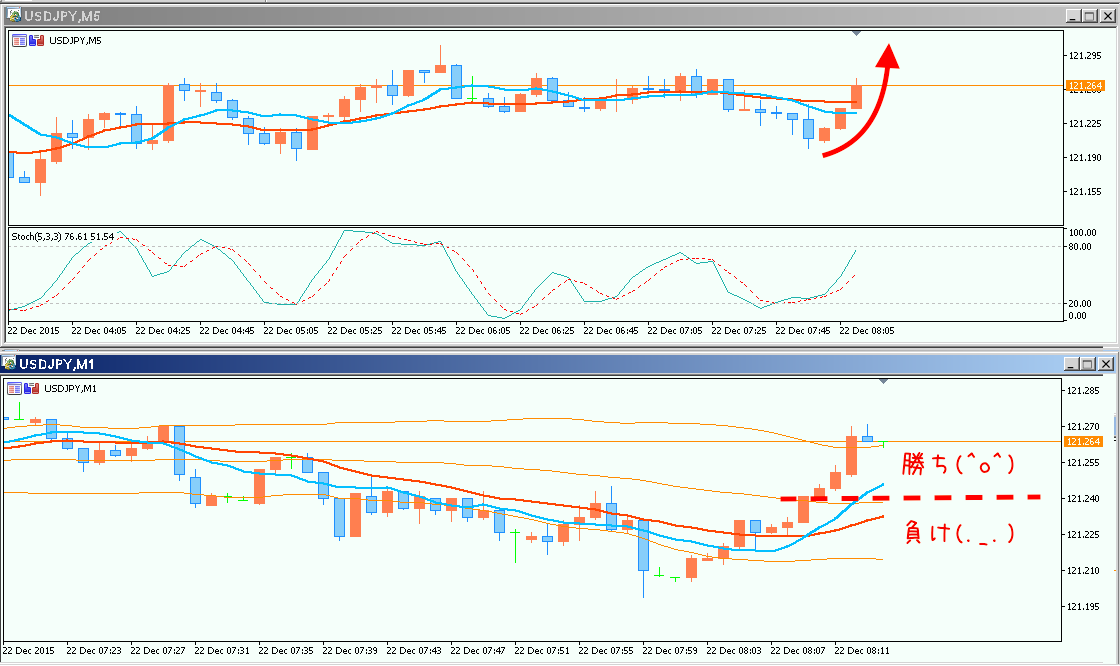This screenshot has width=1120, height=666.
Task: Select the red dashed horizontal line
Action: point(910,497)
